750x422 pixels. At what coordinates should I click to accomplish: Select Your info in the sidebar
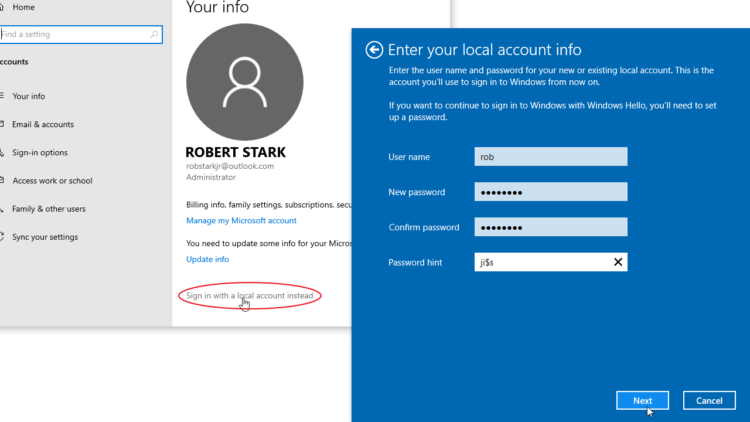pos(28,96)
